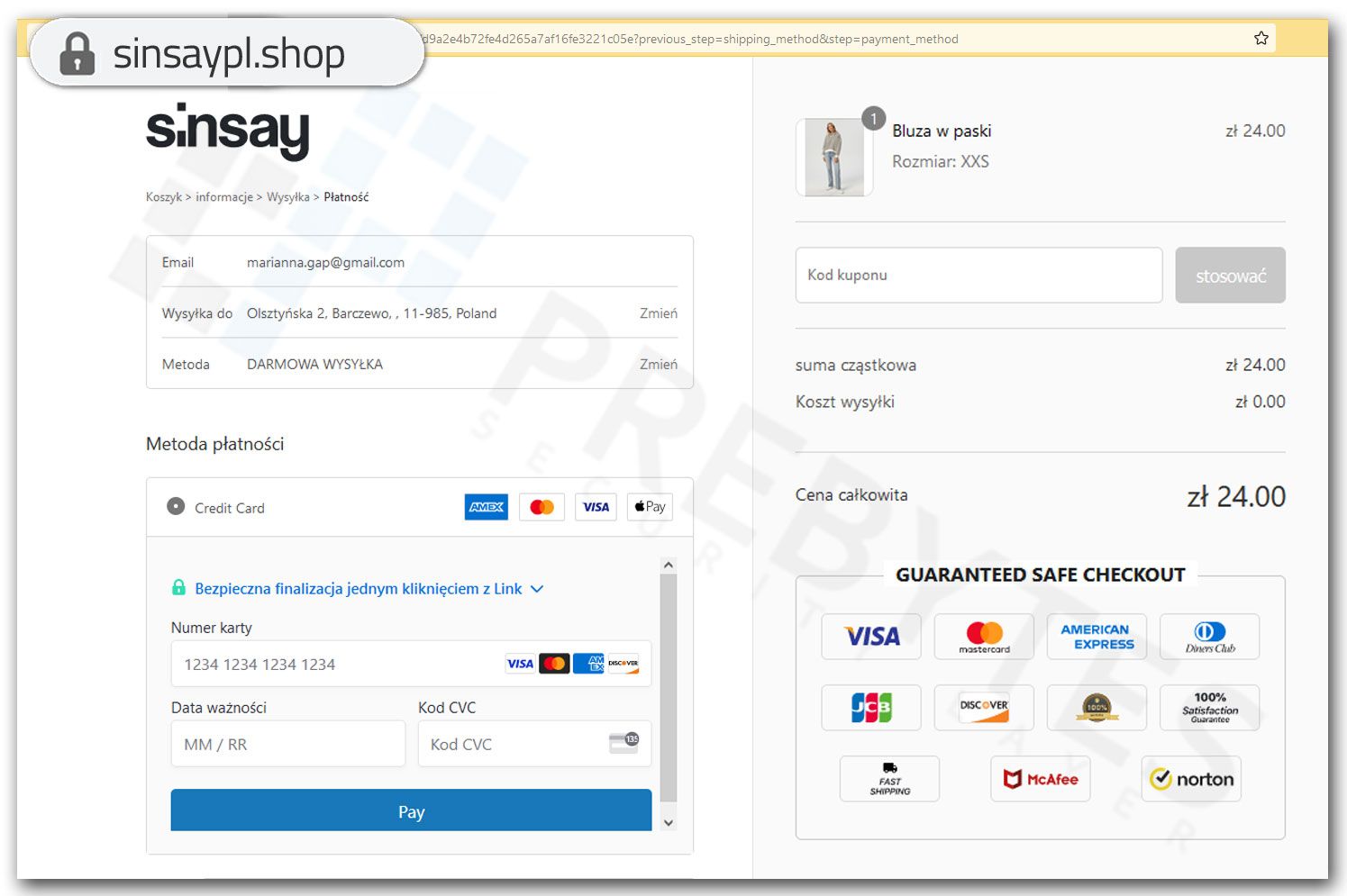Screen dimensions: 1347x896
Task: Click Zmień next to shipping address
Action: pos(659,313)
